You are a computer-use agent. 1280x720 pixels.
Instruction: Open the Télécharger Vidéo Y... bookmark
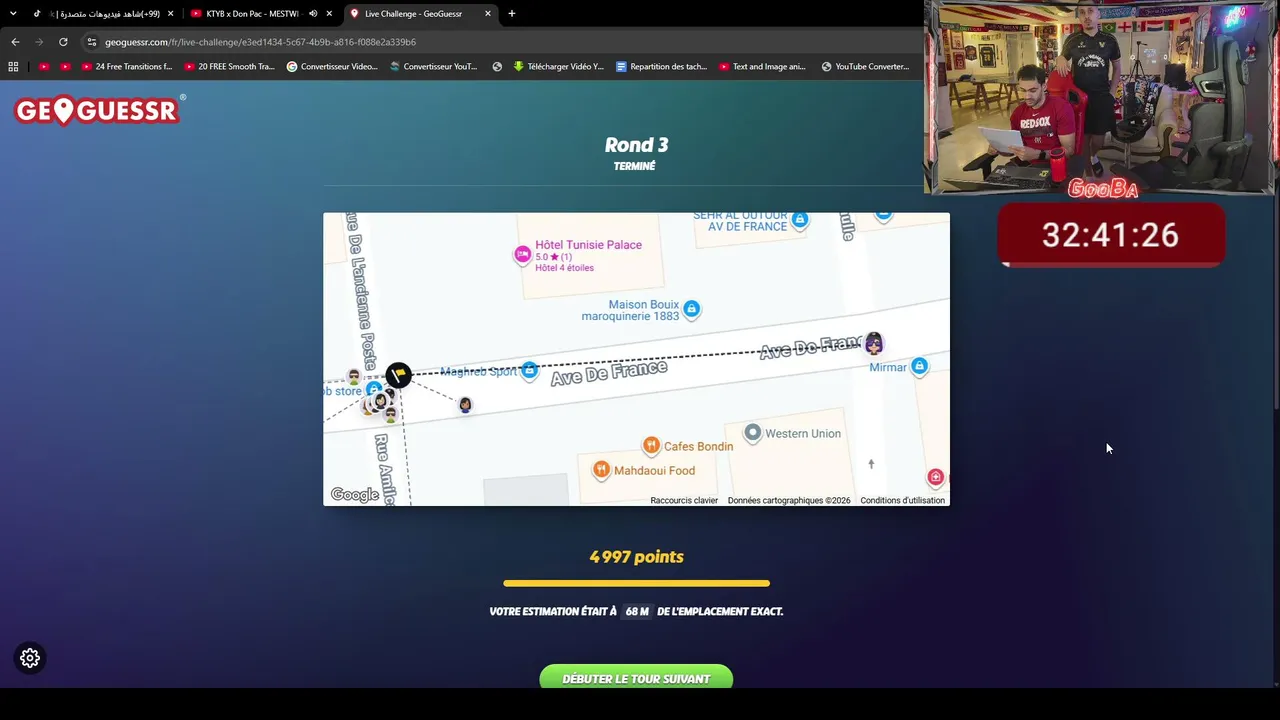point(558,67)
